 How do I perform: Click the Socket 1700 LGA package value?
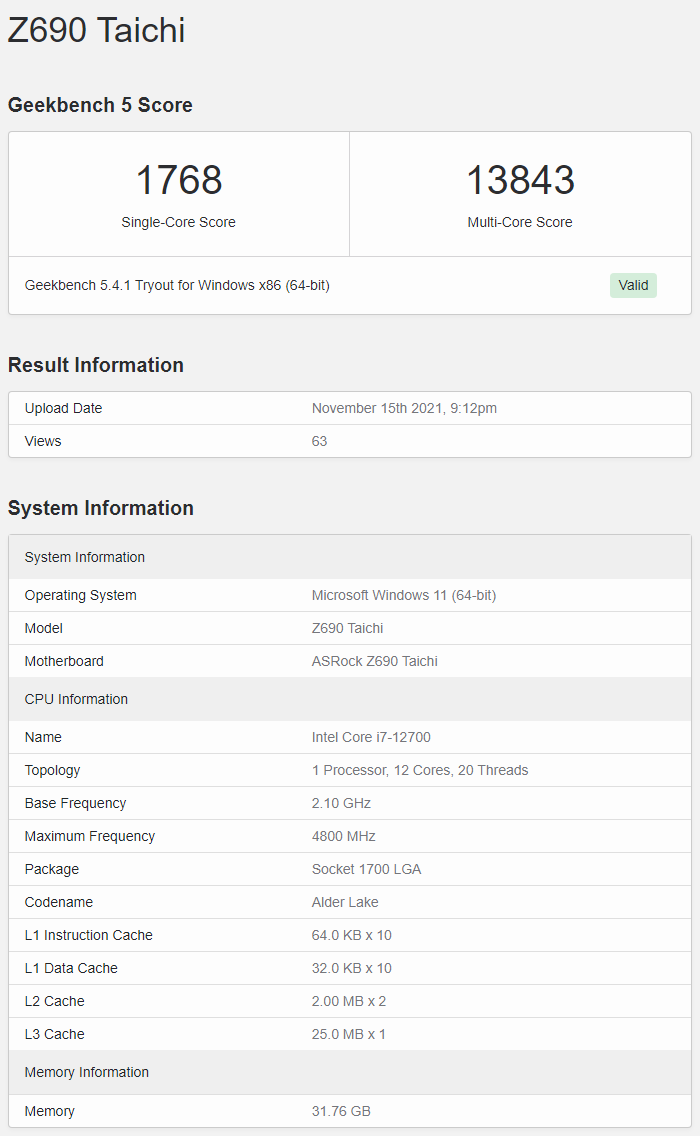(366, 869)
